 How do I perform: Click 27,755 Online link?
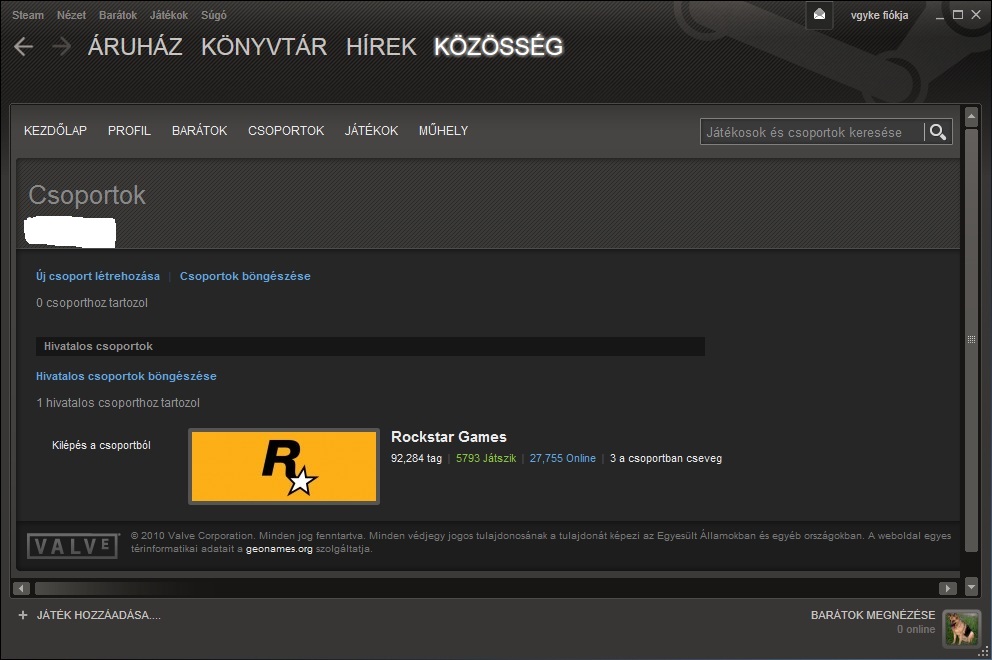coord(562,458)
